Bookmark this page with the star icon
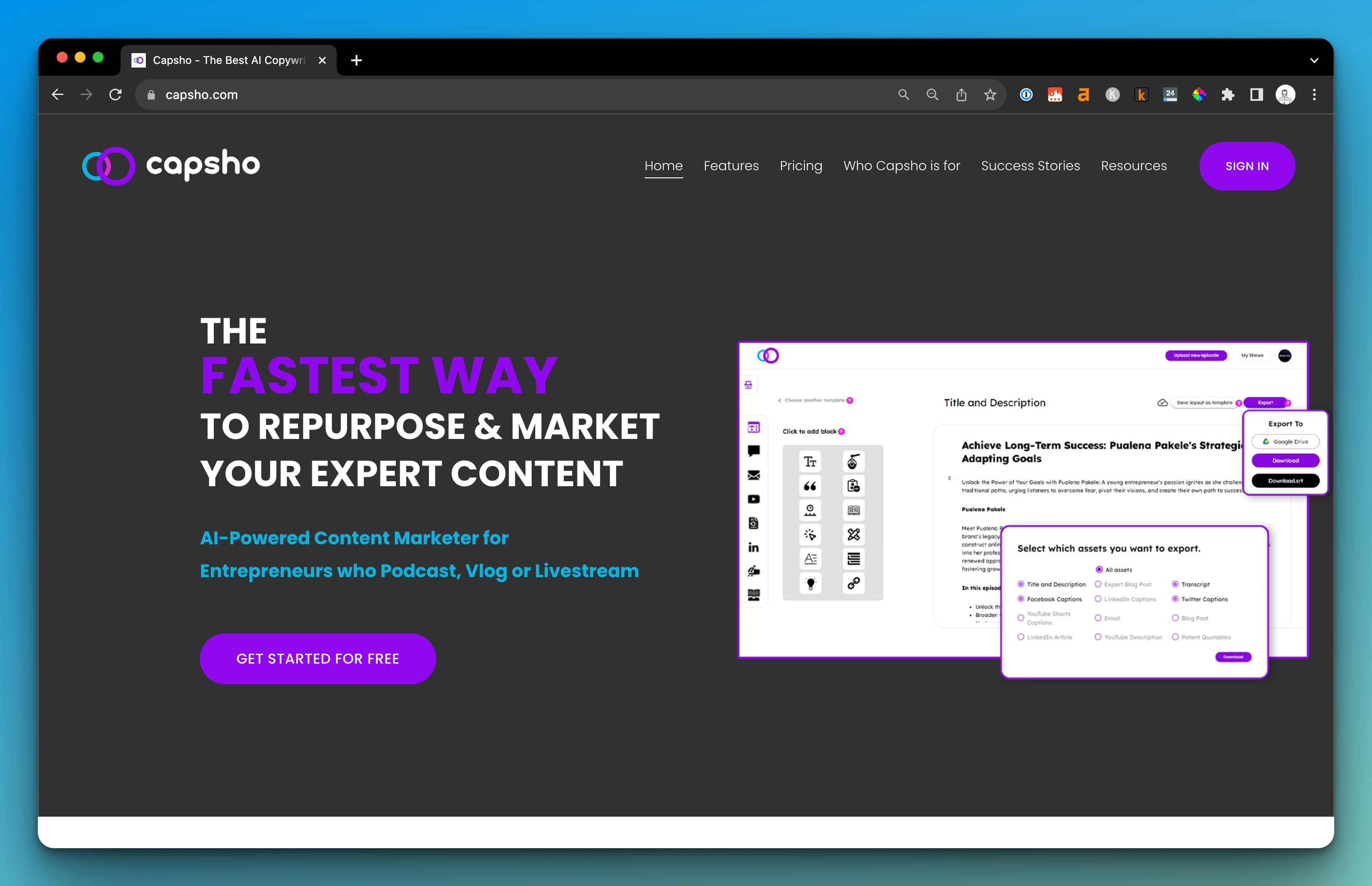The height and width of the screenshot is (886, 1372). pyautogui.click(x=989, y=95)
